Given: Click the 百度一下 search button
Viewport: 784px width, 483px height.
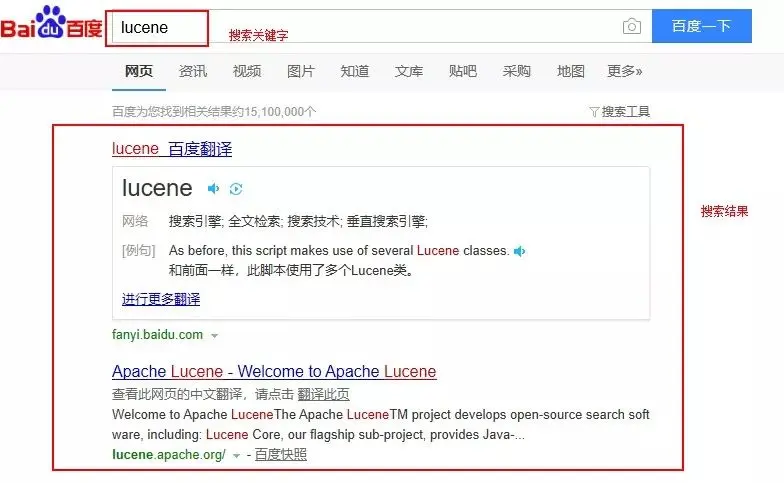Looking at the screenshot, I should click(702, 26).
